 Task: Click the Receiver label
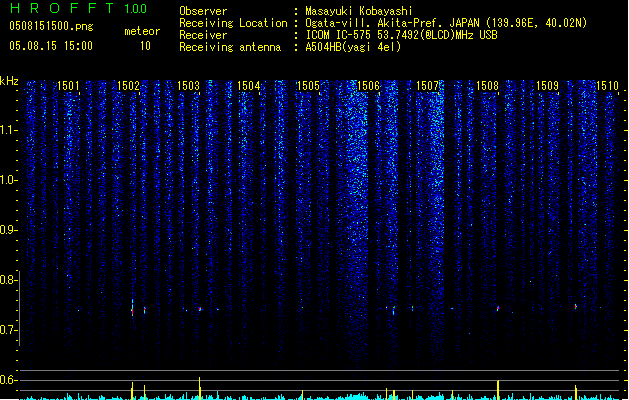tap(203, 35)
